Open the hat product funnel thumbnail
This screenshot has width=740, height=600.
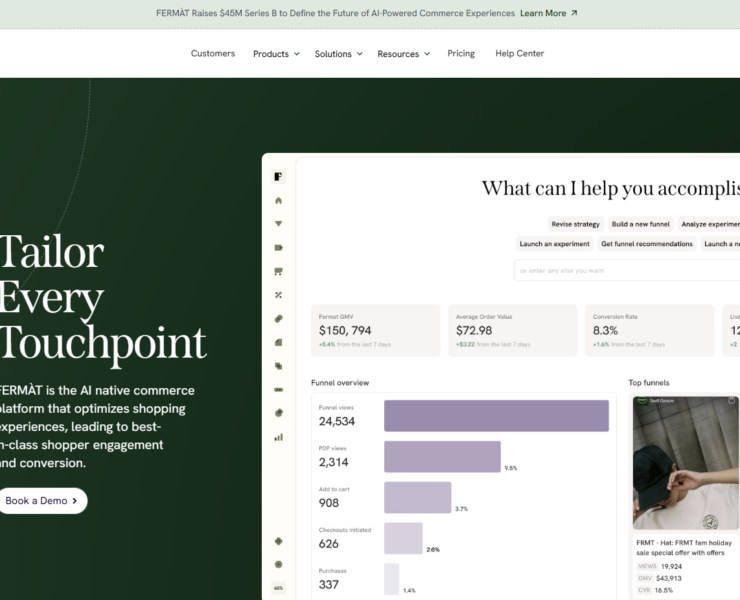click(686, 463)
